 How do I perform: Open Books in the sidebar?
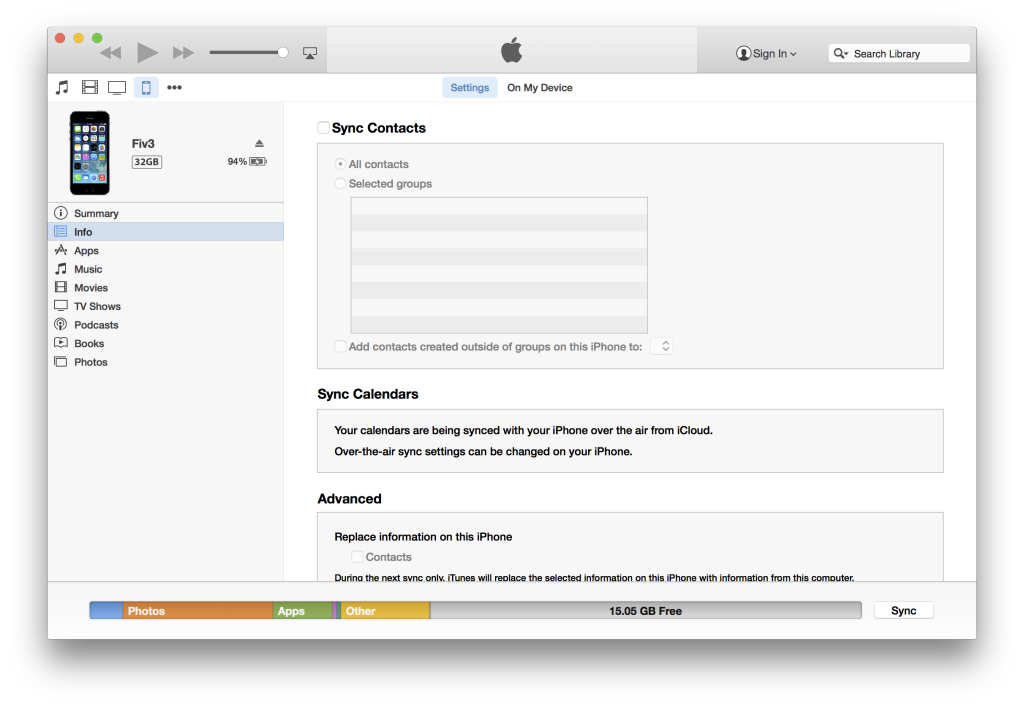166,343
